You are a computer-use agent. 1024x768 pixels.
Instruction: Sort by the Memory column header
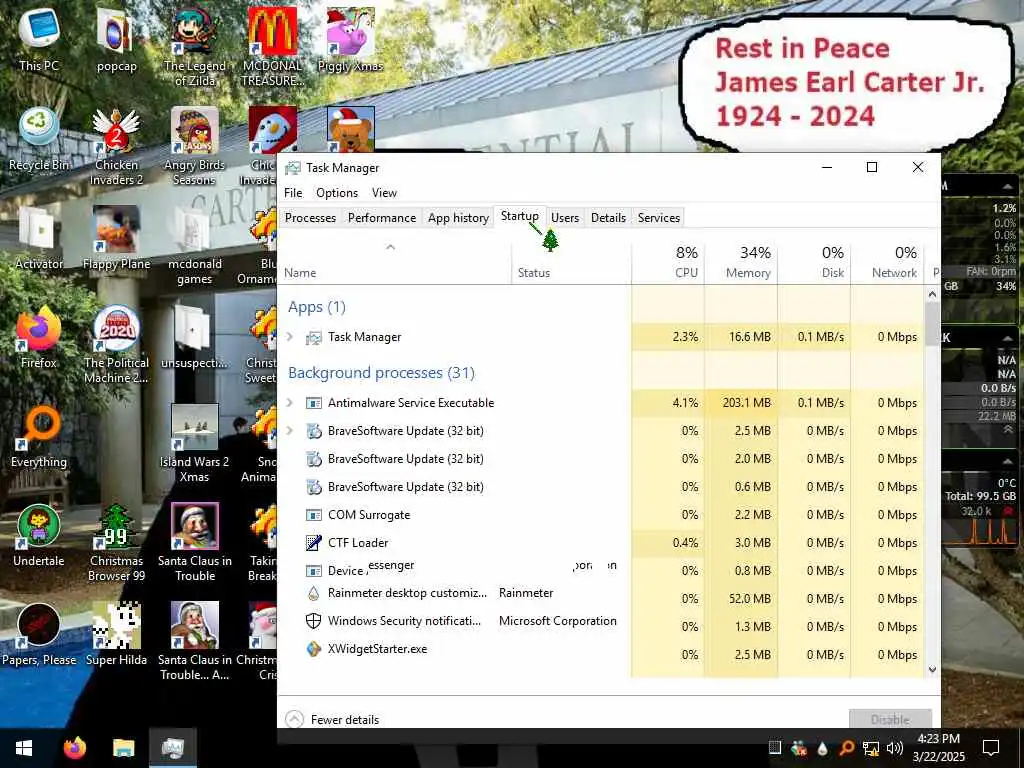click(x=741, y=263)
